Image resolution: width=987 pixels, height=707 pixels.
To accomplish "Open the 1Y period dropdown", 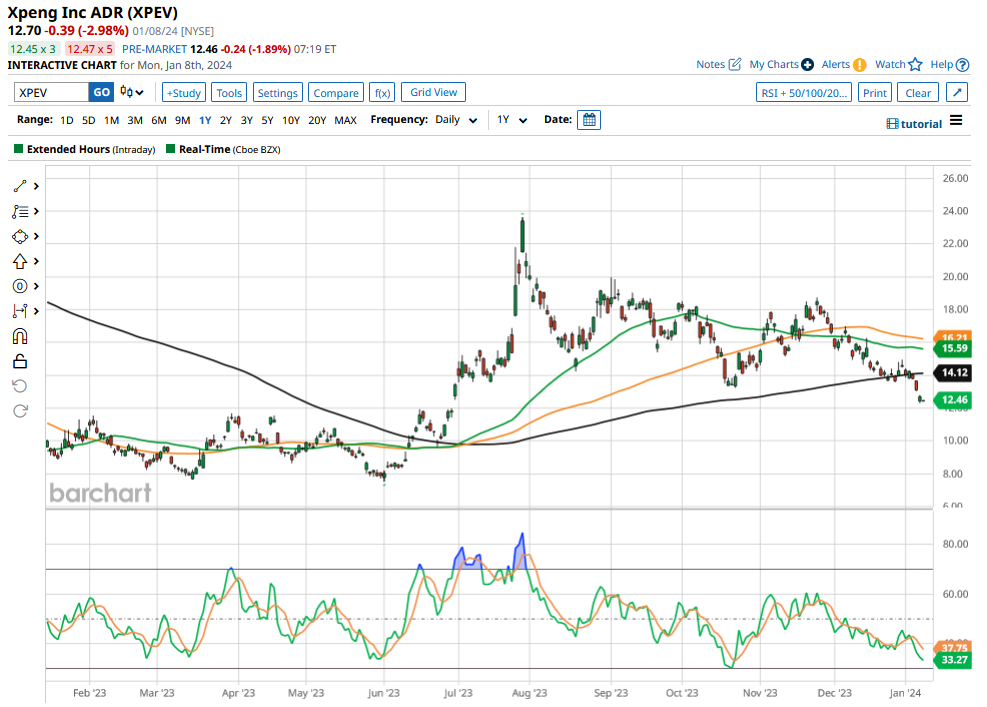I will [510, 120].
